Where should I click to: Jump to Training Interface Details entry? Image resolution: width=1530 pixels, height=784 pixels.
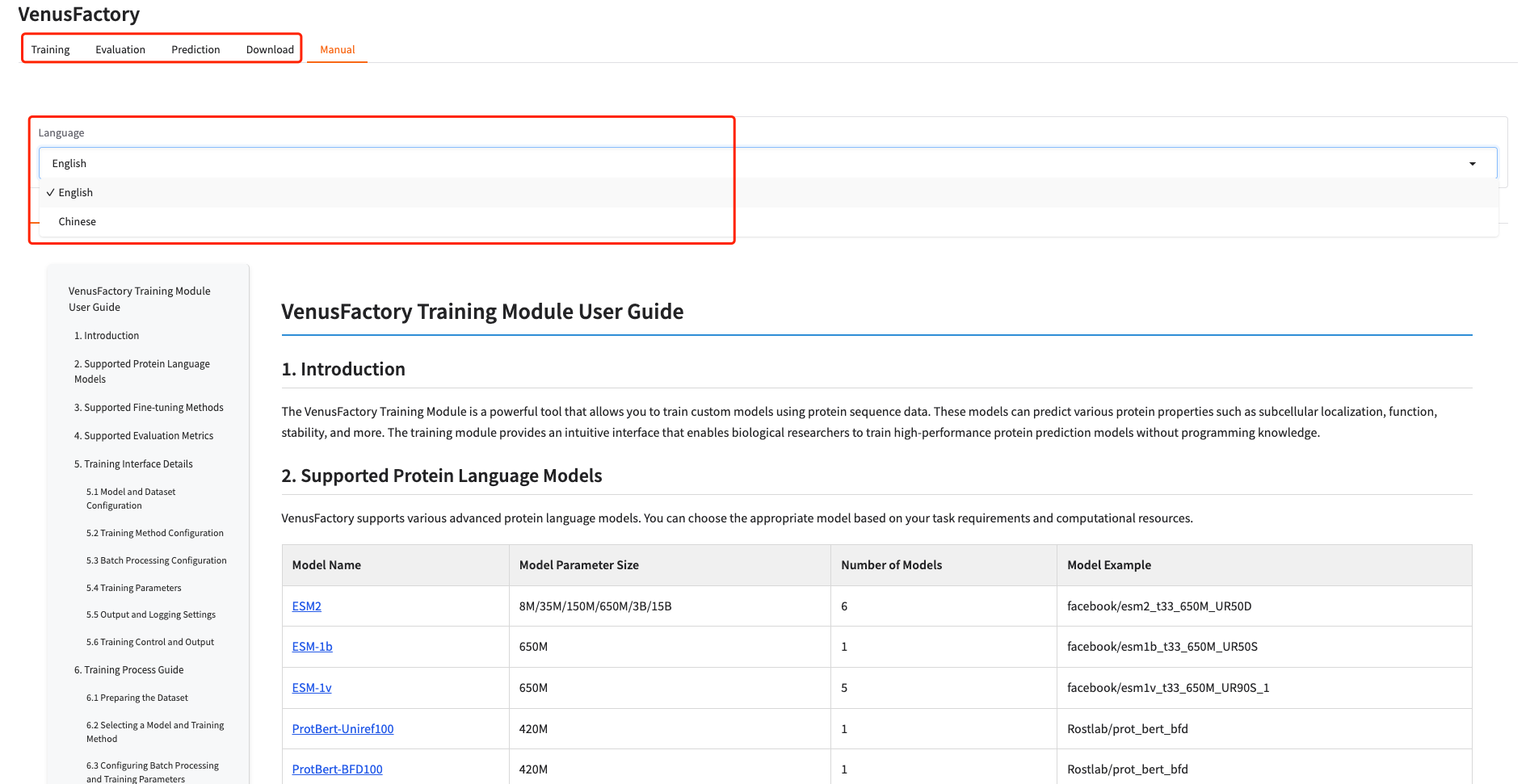(133, 464)
